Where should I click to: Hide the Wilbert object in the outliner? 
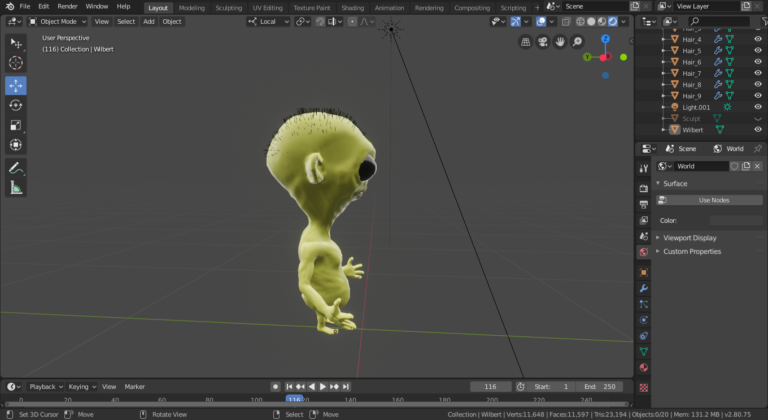(x=758, y=129)
